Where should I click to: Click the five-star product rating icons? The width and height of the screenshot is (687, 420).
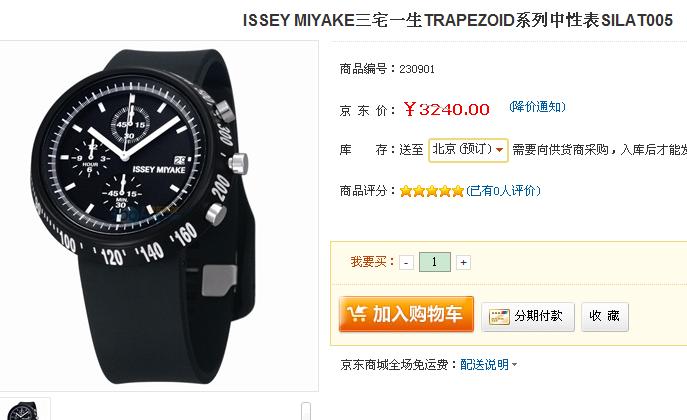[x=432, y=191]
